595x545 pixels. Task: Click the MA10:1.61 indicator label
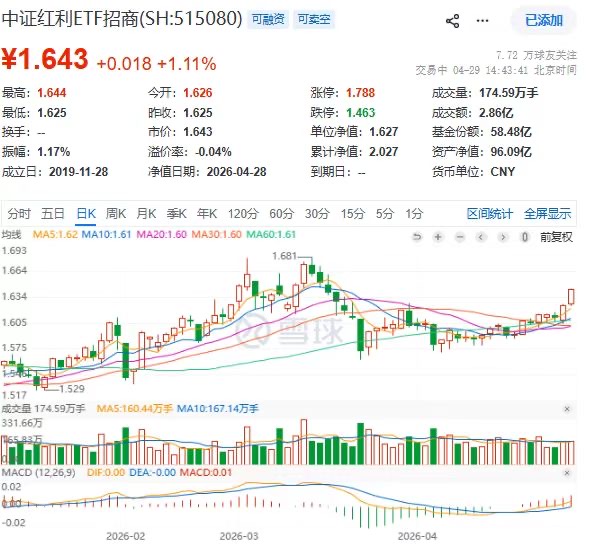click(x=106, y=235)
